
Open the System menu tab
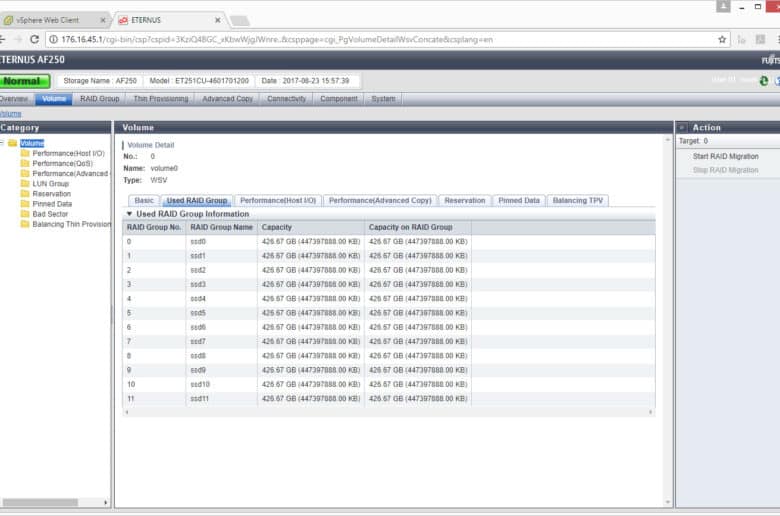(x=383, y=99)
